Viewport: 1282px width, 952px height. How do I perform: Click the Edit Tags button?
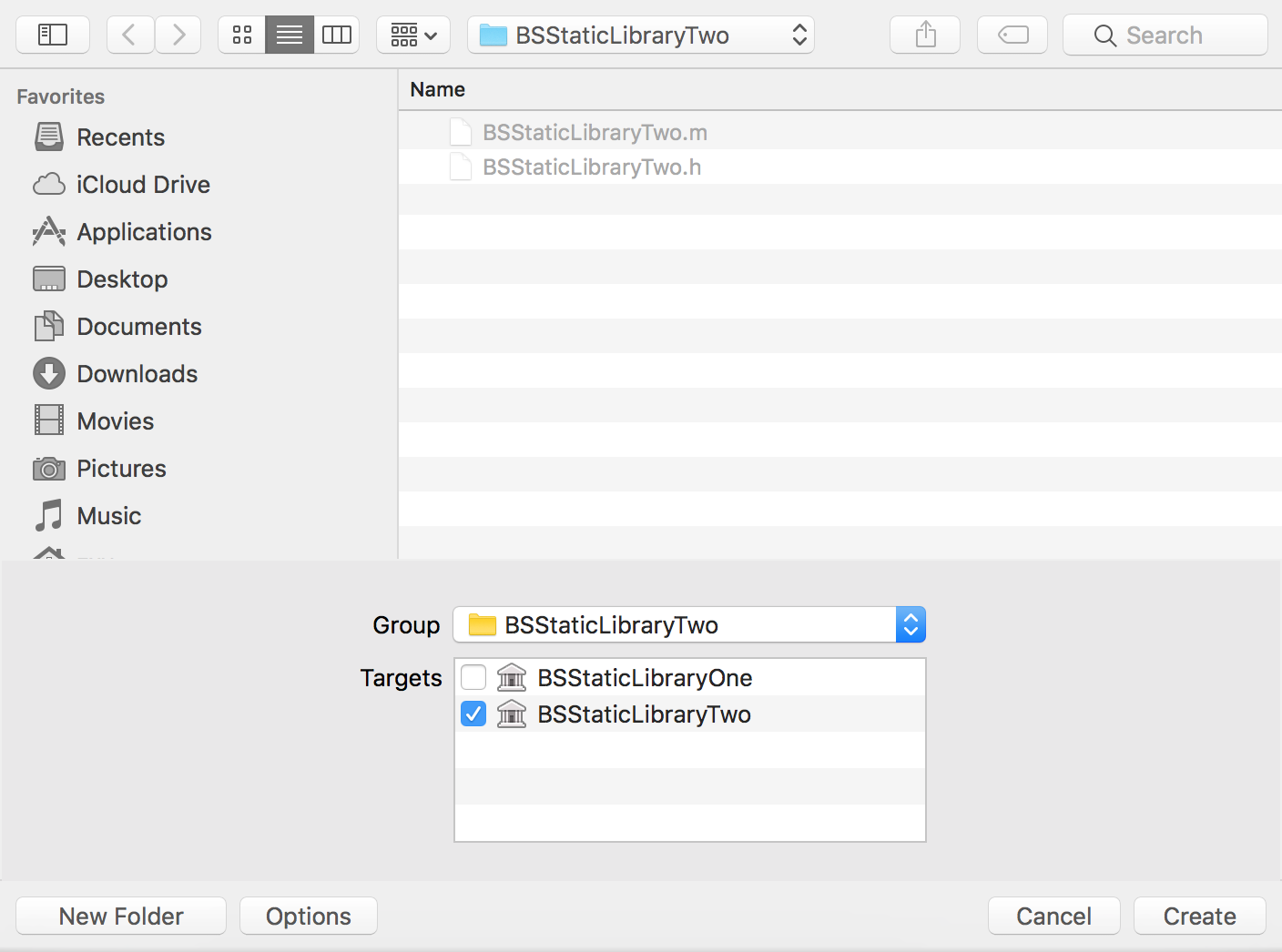pyautogui.click(x=1012, y=35)
